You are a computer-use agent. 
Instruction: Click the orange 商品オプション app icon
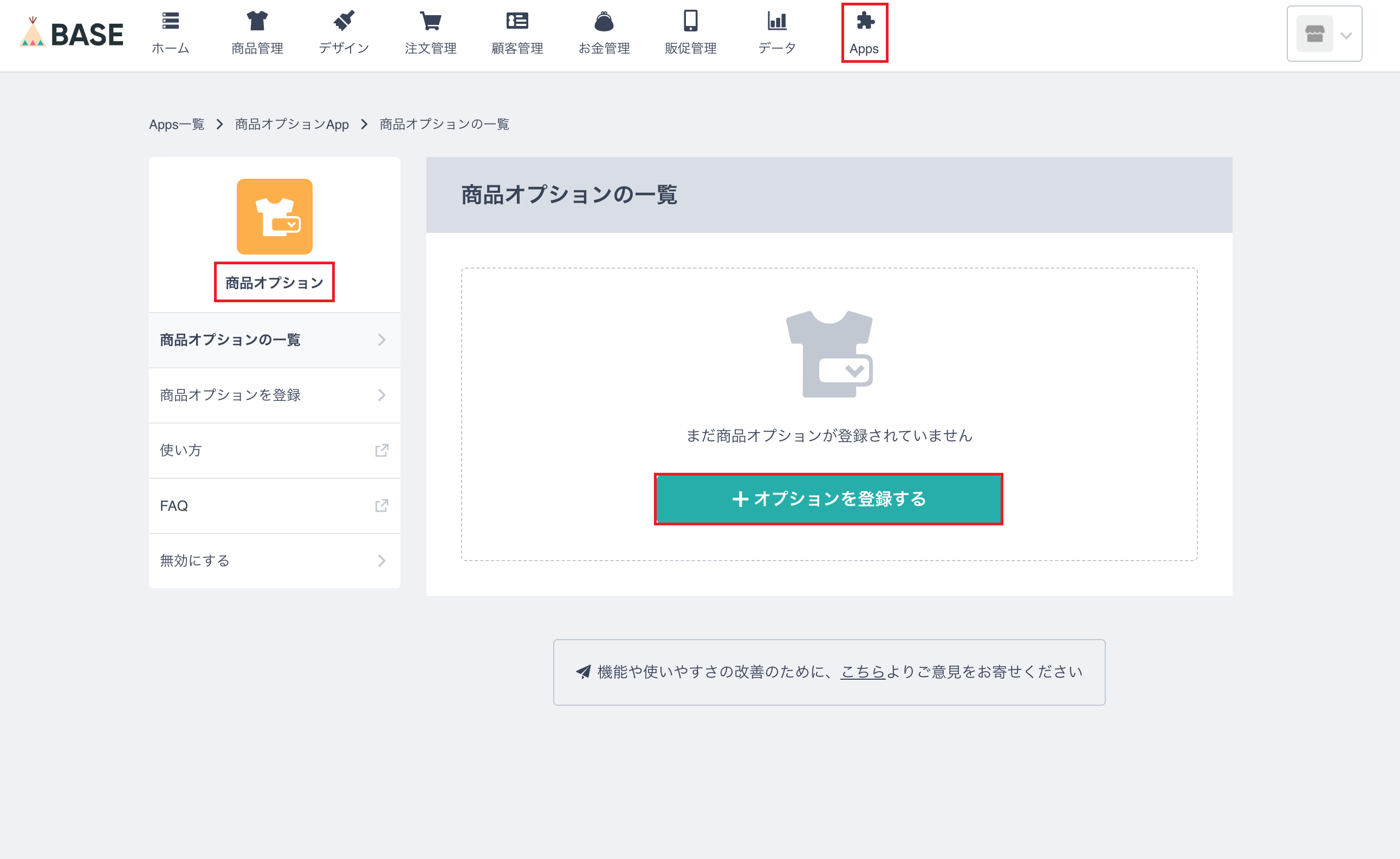(x=275, y=217)
